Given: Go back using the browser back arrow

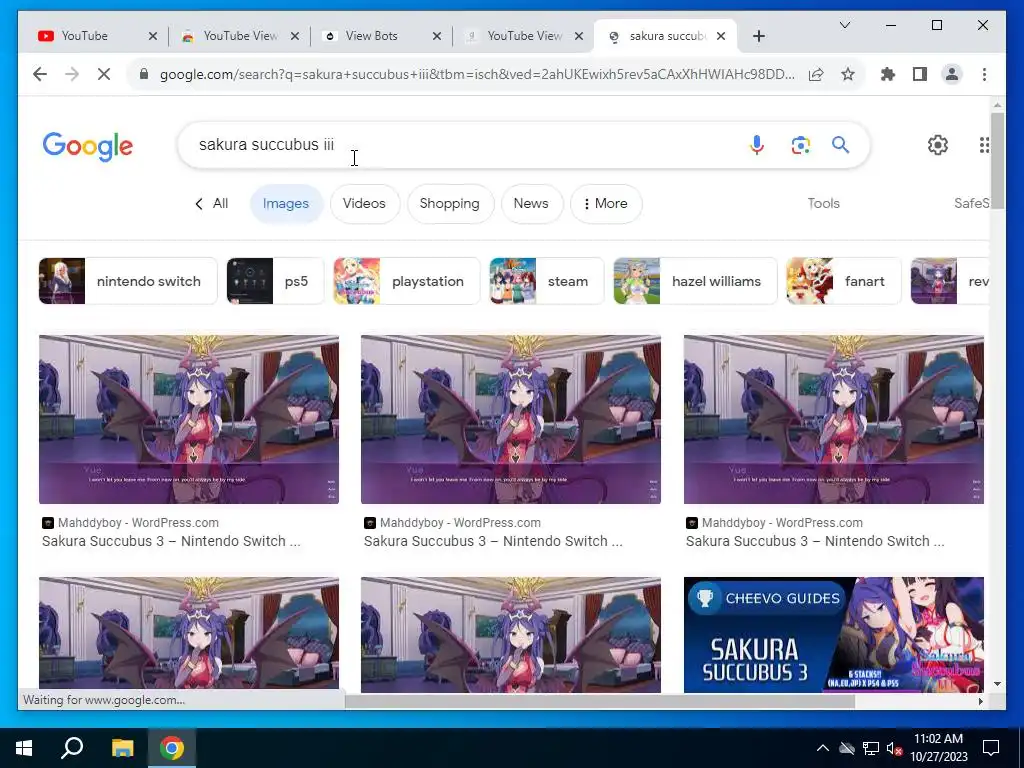Looking at the screenshot, I should coord(40,74).
